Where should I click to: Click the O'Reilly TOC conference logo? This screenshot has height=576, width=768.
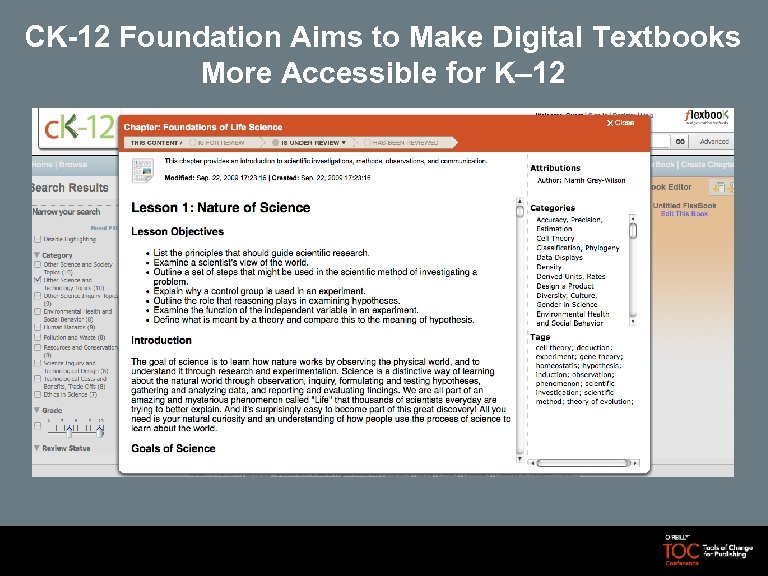coord(708,551)
